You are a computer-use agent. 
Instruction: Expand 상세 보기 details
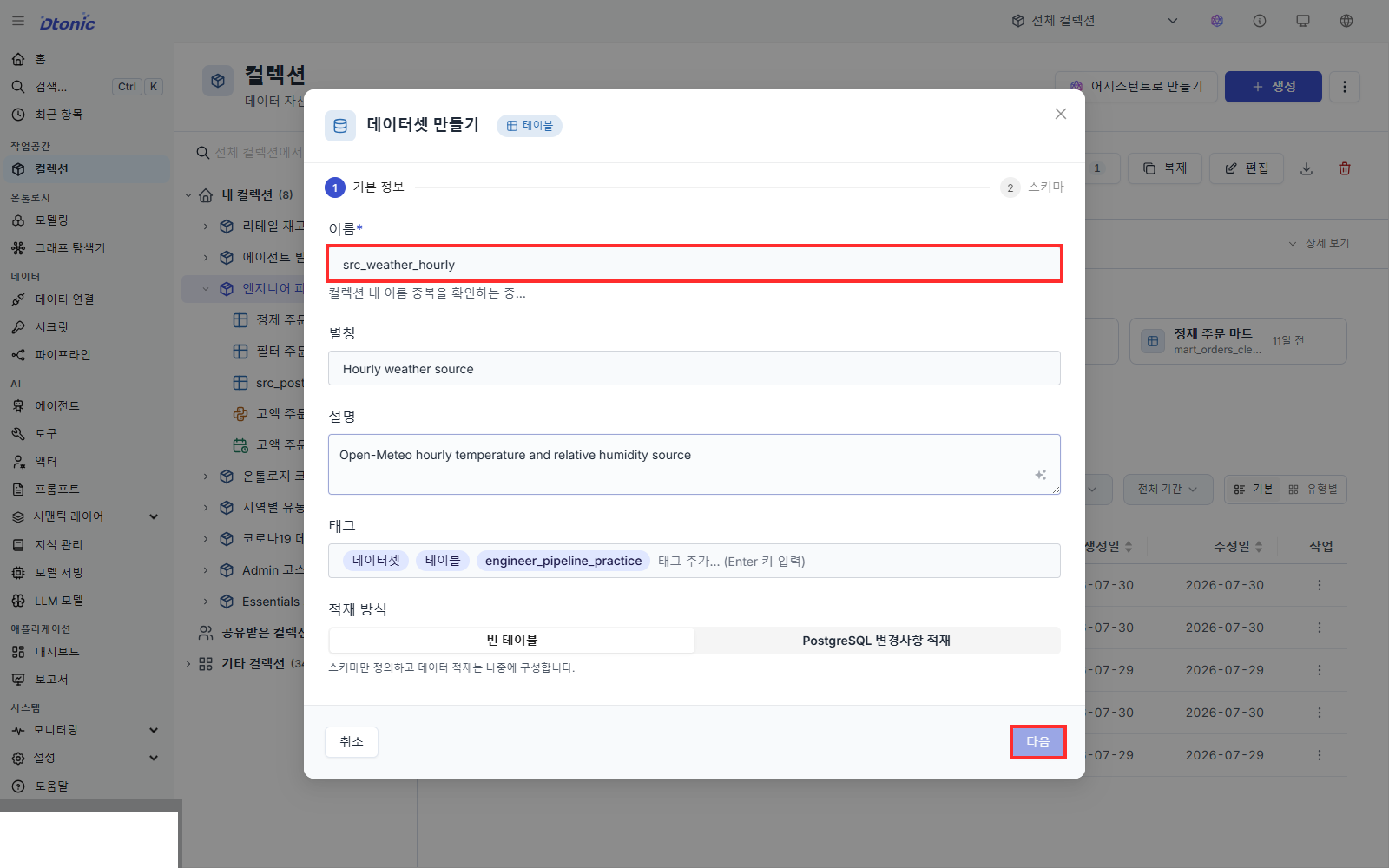pos(1319,244)
